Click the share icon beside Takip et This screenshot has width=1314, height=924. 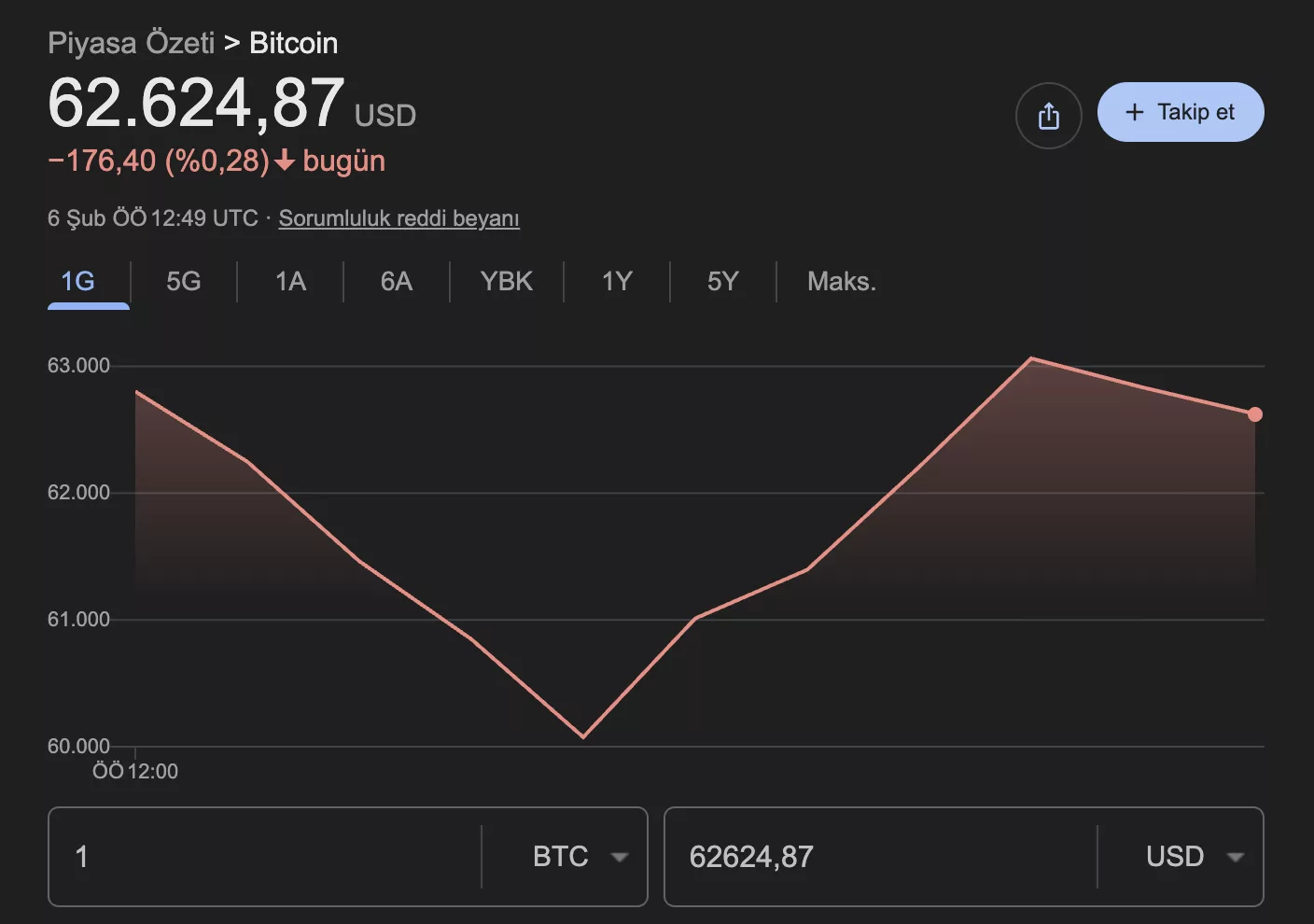coord(1048,115)
